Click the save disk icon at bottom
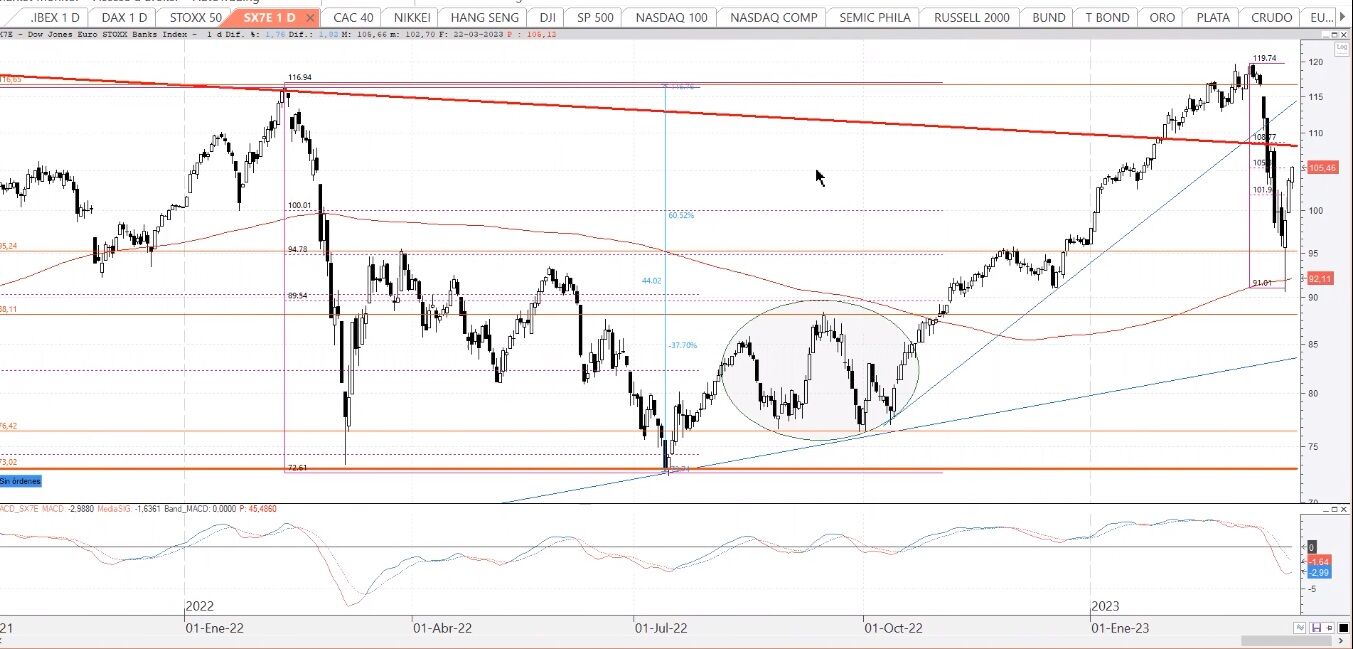Image resolution: width=1353 pixels, height=649 pixels. pyautogui.click(x=1316, y=627)
